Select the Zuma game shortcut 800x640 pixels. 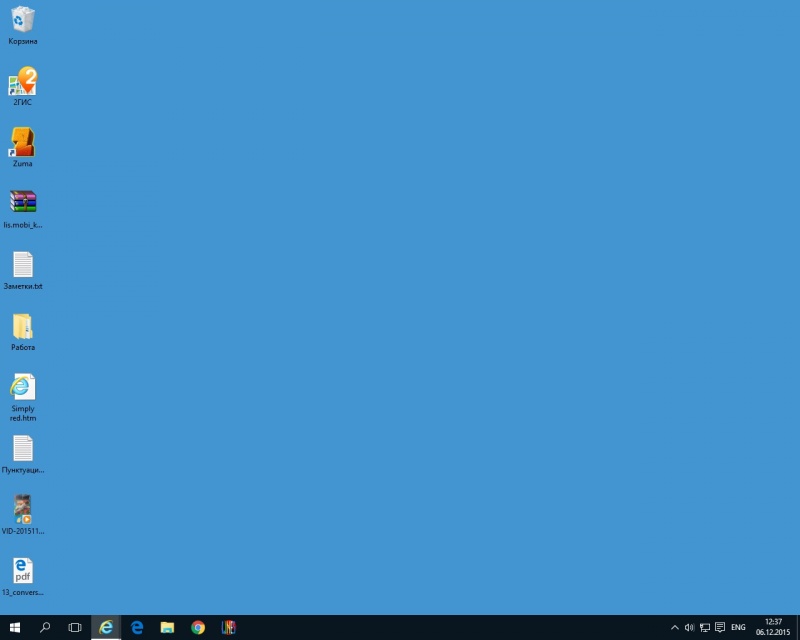click(x=22, y=147)
